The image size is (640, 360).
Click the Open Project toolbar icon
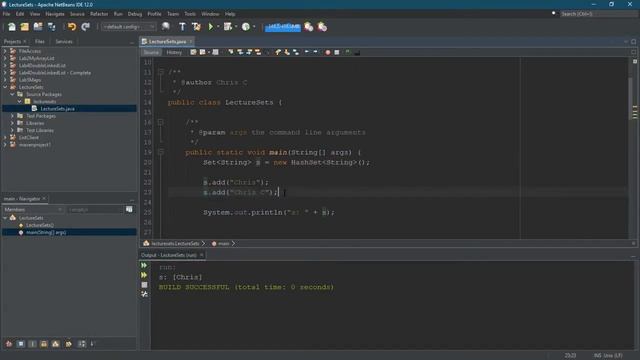click(x=38, y=27)
